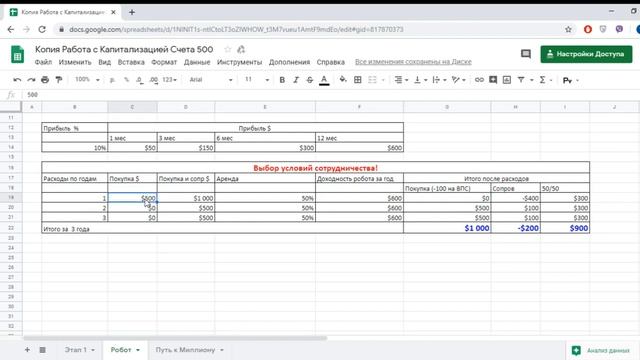Open the borders menu
The image size is (640, 360).
[358, 80]
